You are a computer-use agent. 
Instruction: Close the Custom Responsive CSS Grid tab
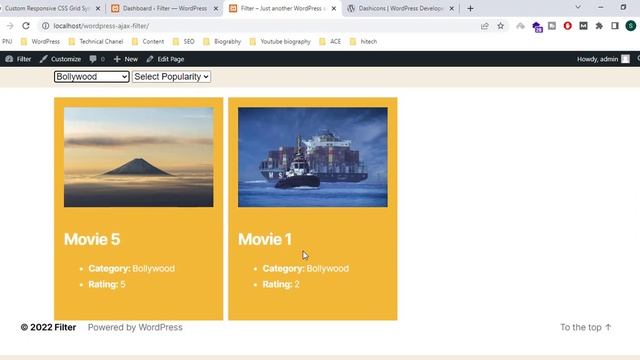tap(98, 8)
